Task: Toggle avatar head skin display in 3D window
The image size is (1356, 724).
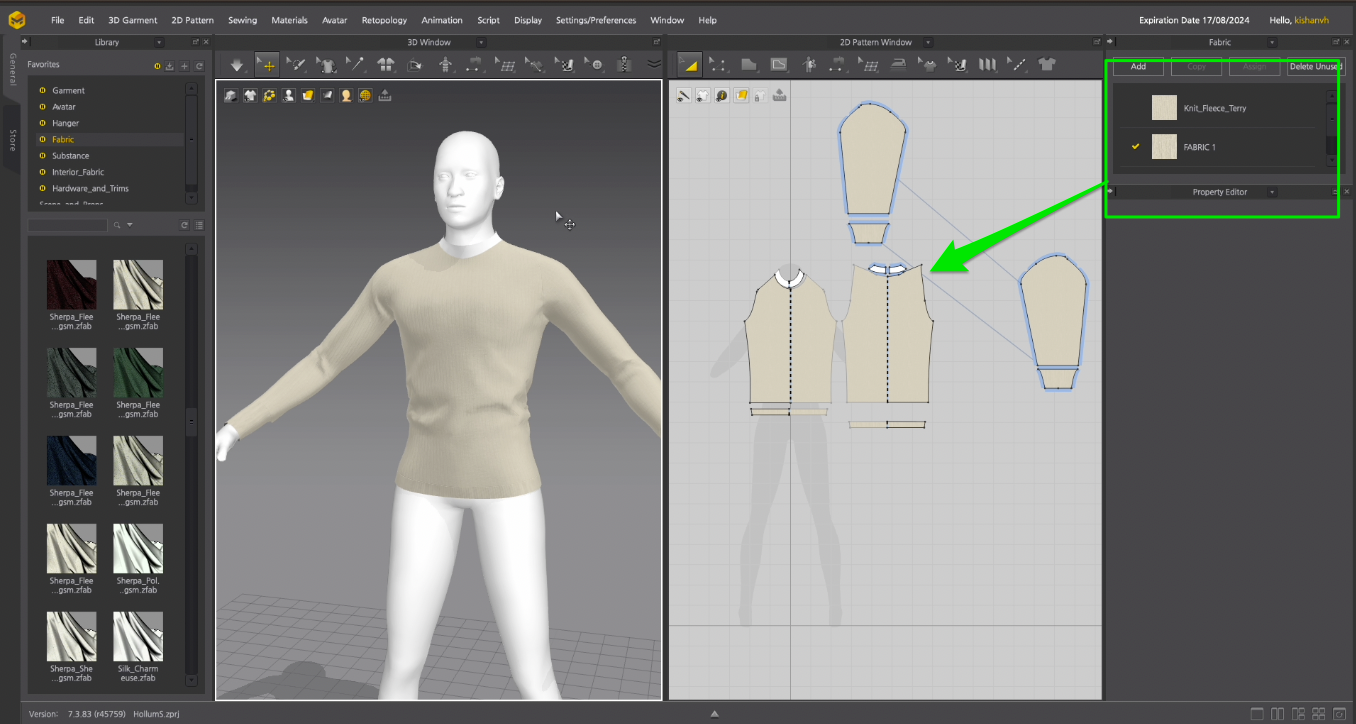Action: pos(346,95)
